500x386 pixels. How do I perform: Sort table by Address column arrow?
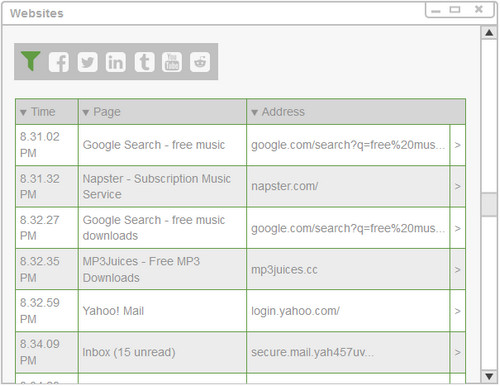point(254,112)
